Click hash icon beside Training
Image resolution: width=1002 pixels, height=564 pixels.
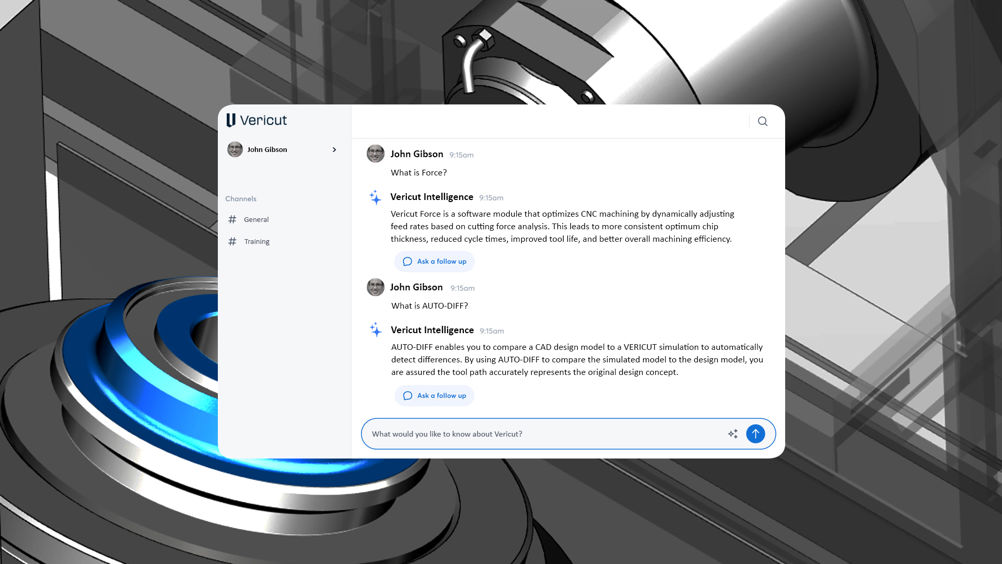click(x=232, y=241)
